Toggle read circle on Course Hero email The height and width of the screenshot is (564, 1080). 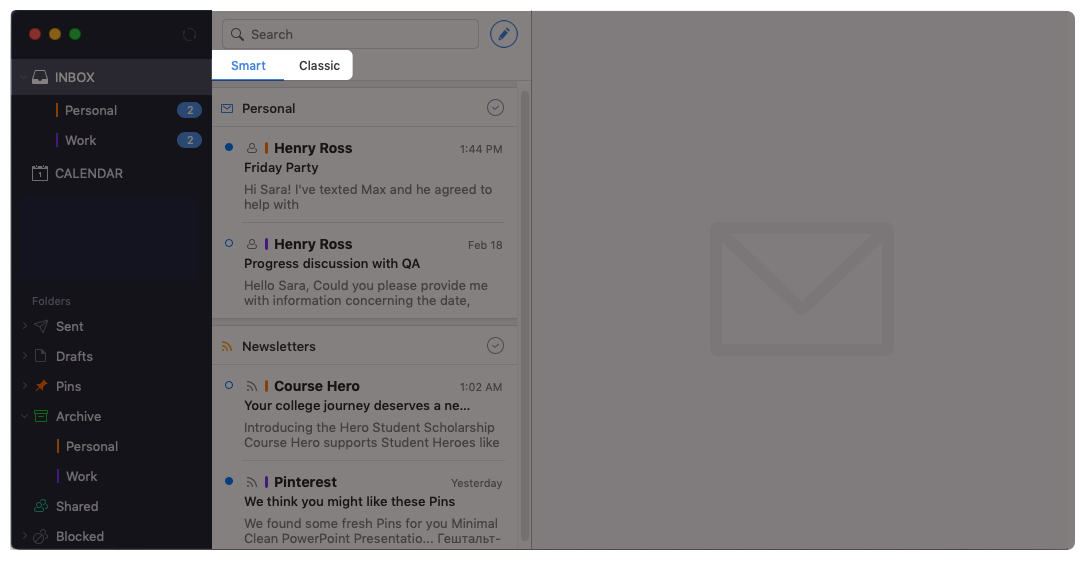point(229,385)
